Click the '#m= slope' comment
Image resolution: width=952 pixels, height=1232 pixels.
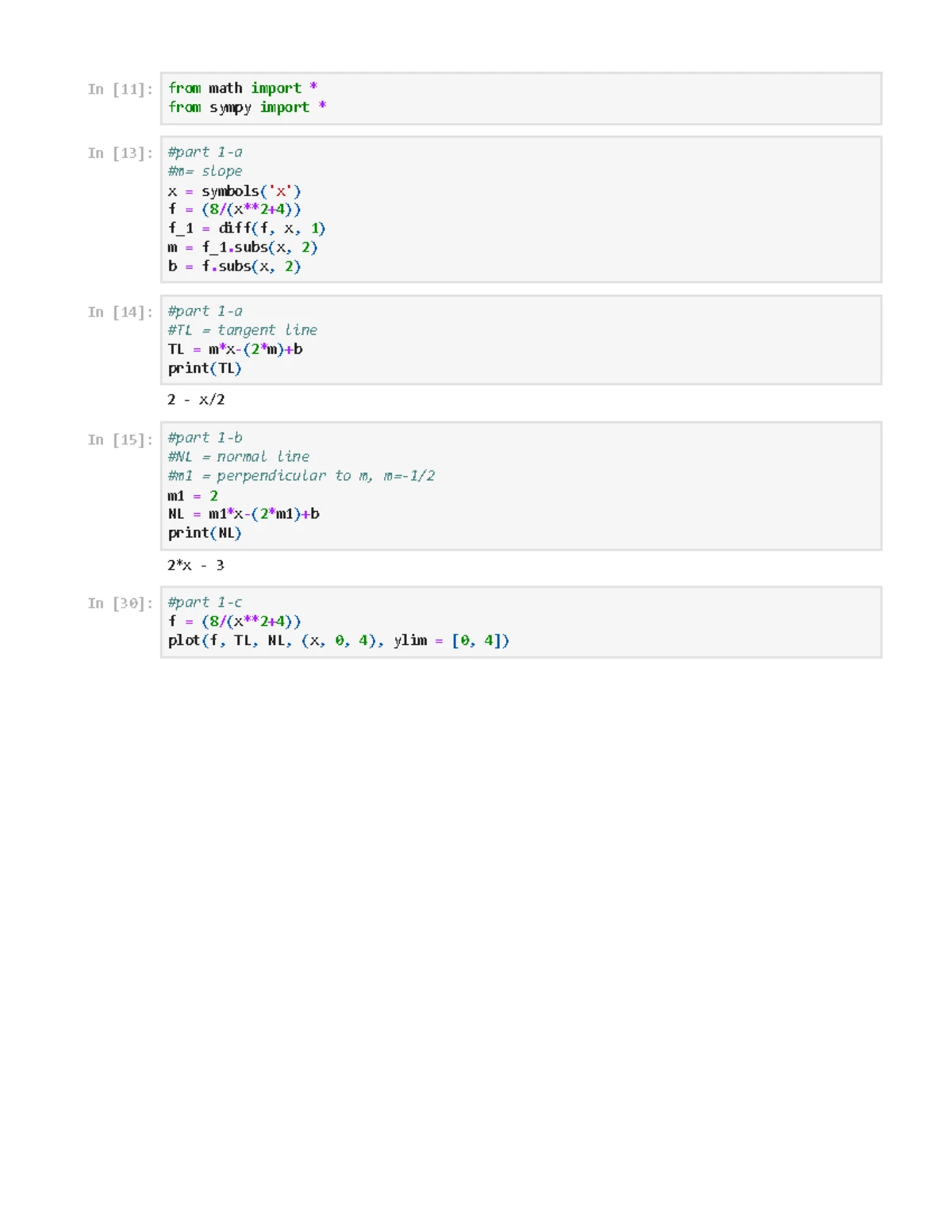[x=205, y=171]
